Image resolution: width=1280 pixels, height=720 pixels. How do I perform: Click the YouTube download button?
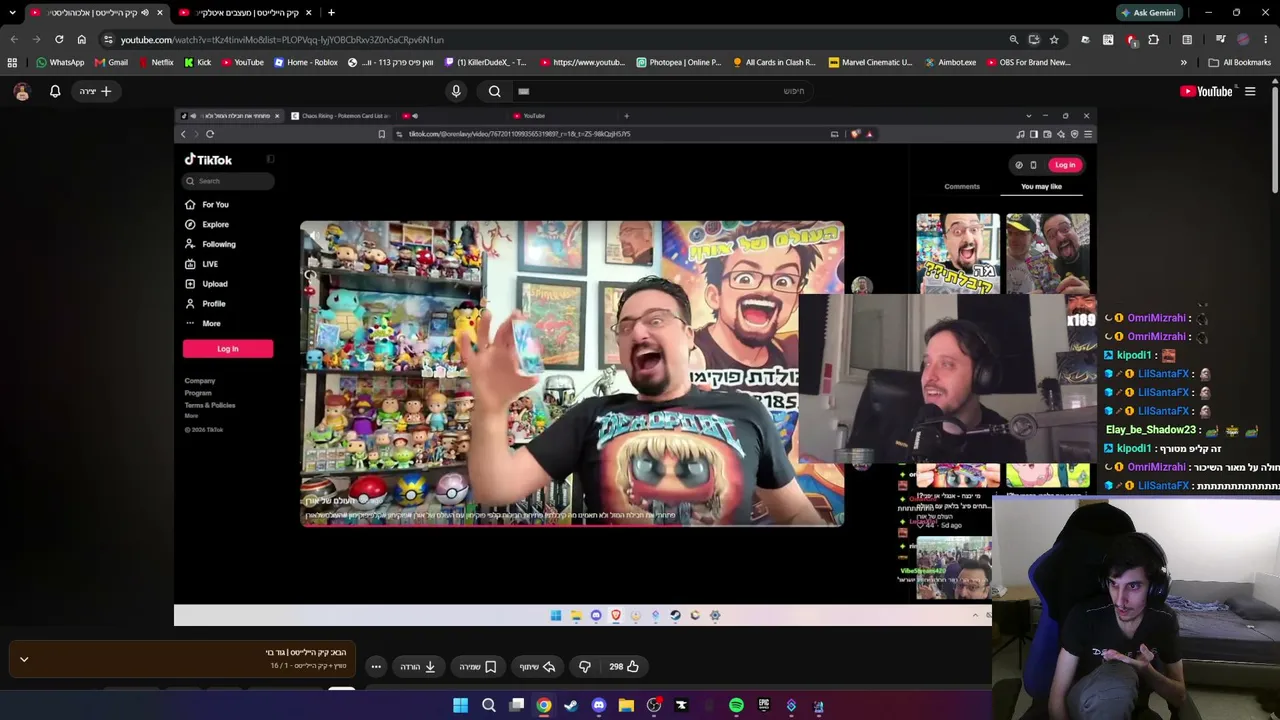[x=418, y=666]
